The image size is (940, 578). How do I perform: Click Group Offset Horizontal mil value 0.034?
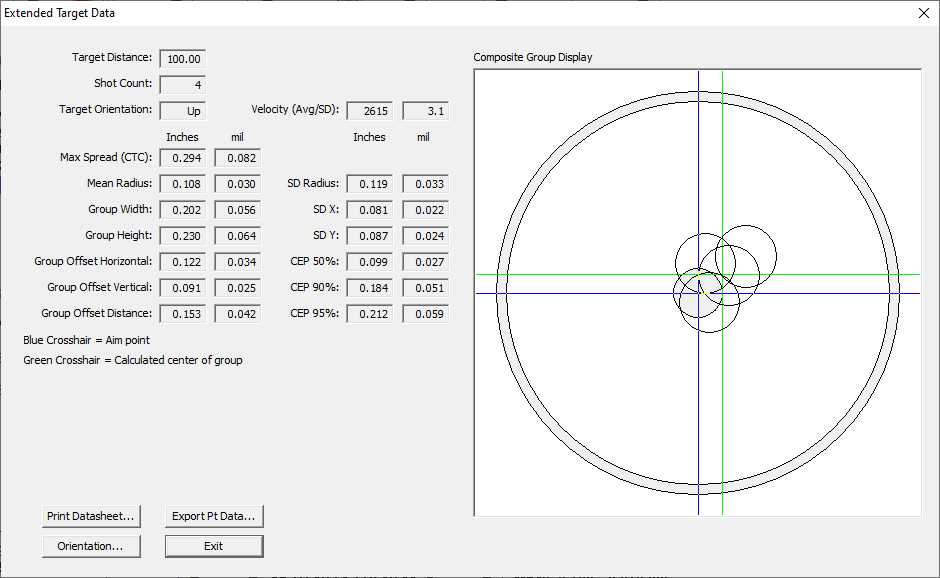[237, 262]
